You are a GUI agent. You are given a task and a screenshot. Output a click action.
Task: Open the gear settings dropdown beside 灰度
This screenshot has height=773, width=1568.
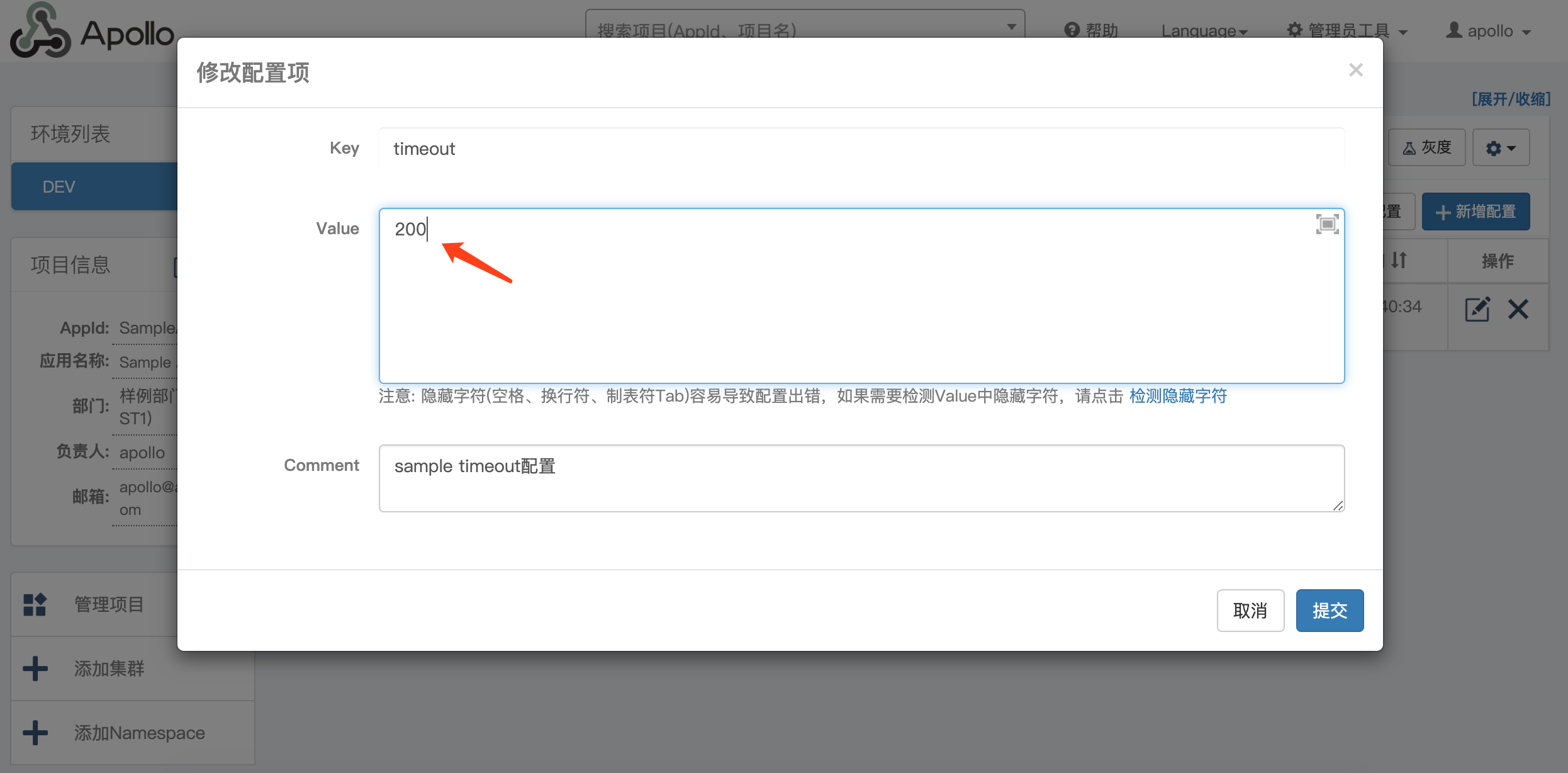click(1501, 148)
